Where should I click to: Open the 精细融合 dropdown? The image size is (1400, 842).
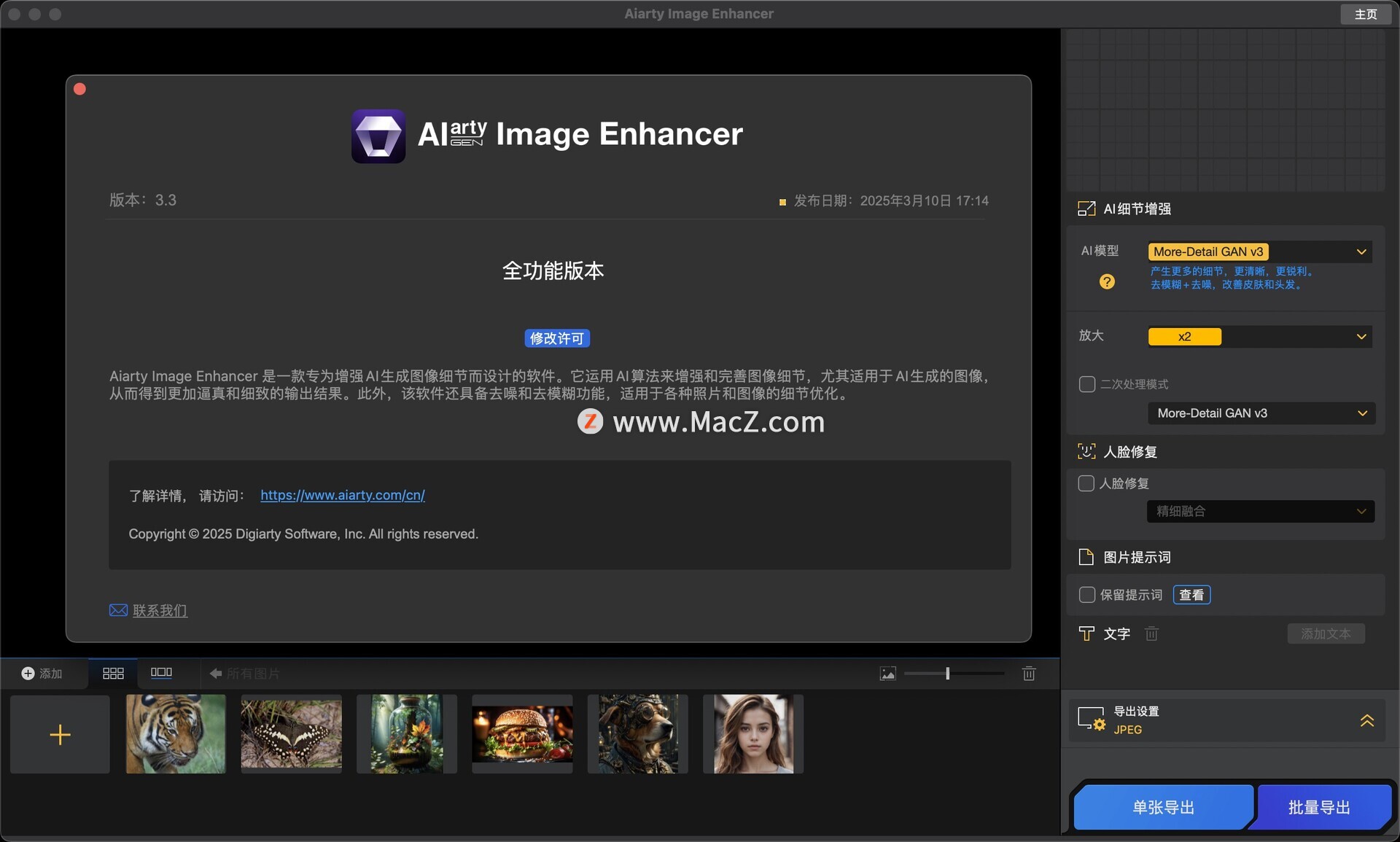pos(1260,511)
